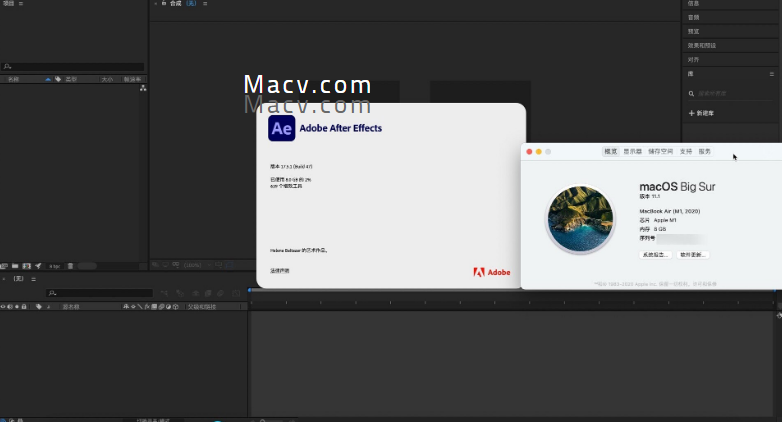Click the 8 bpc color depth button
Image resolution: width=782 pixels, height=422 pixels.
pos(54,266)
